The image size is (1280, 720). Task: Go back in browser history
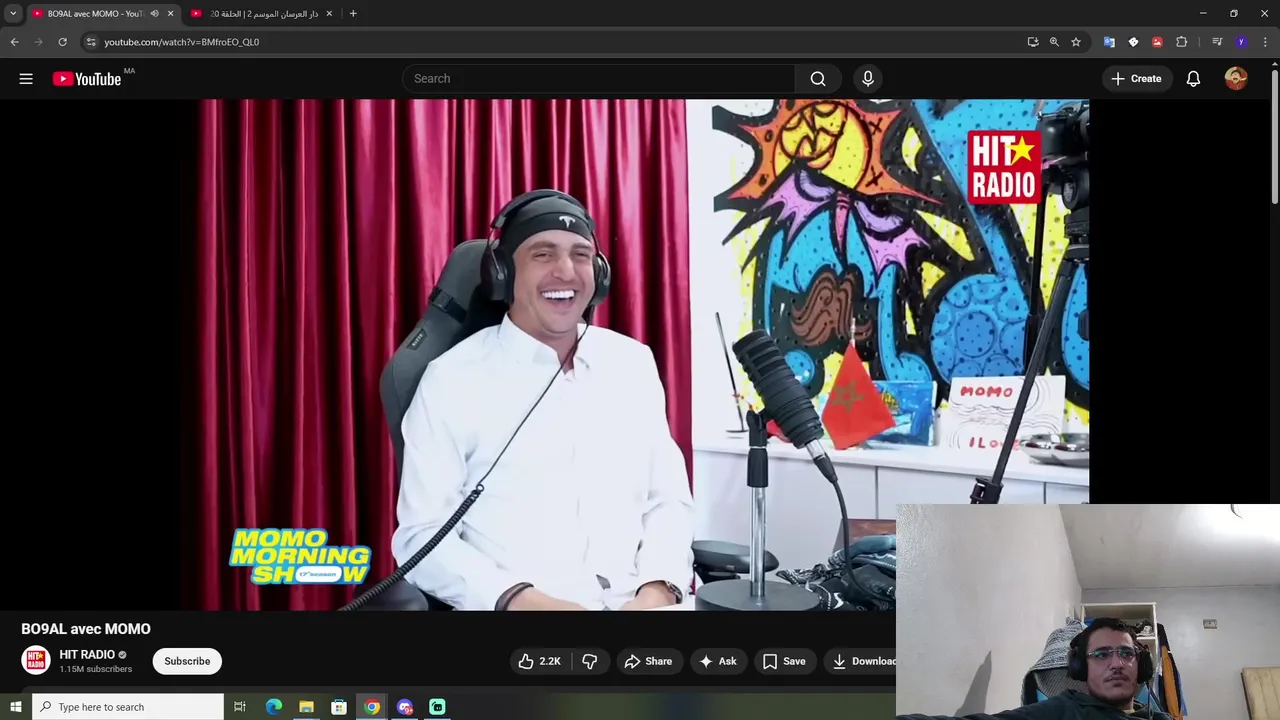click(14, 42)
